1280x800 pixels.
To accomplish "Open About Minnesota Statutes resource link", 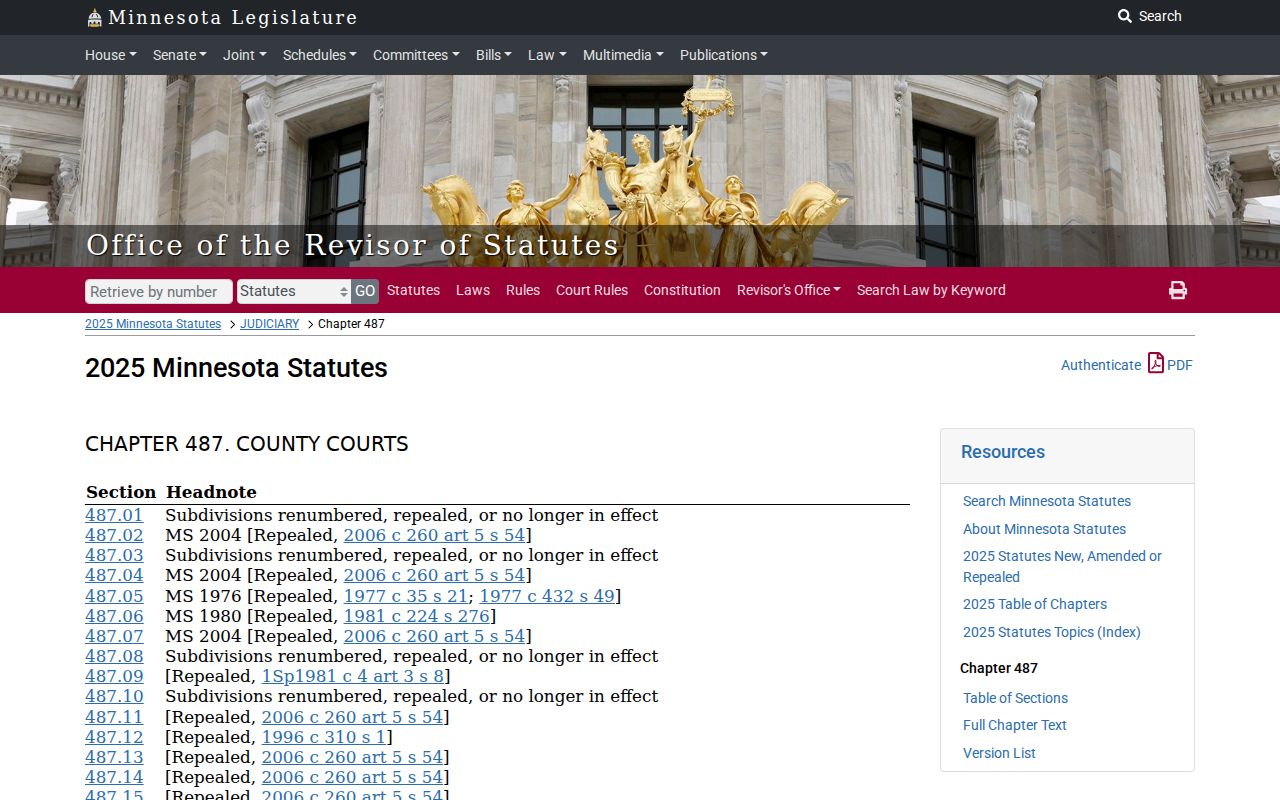I will [x=1044, y=529].
